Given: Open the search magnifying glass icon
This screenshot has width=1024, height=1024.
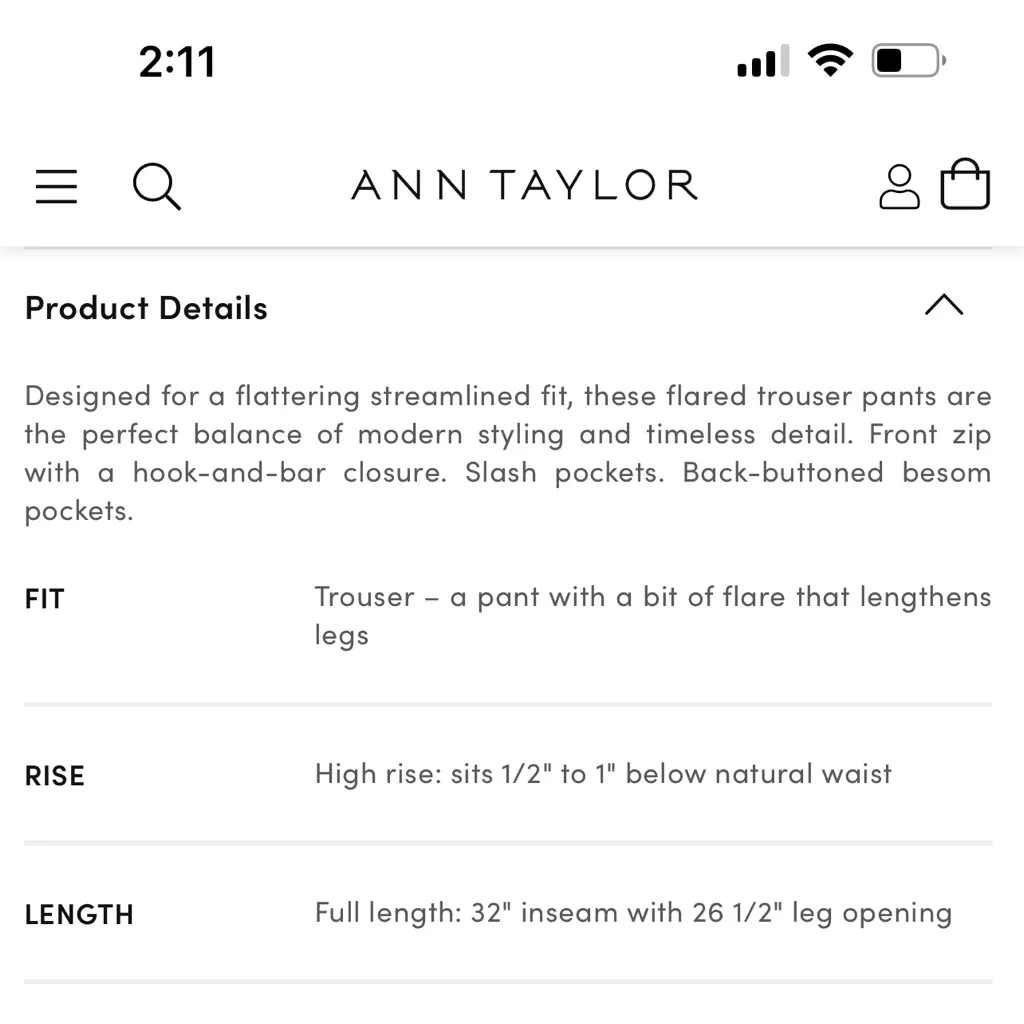Looking at the screenshot, I should tap(156, 187).
